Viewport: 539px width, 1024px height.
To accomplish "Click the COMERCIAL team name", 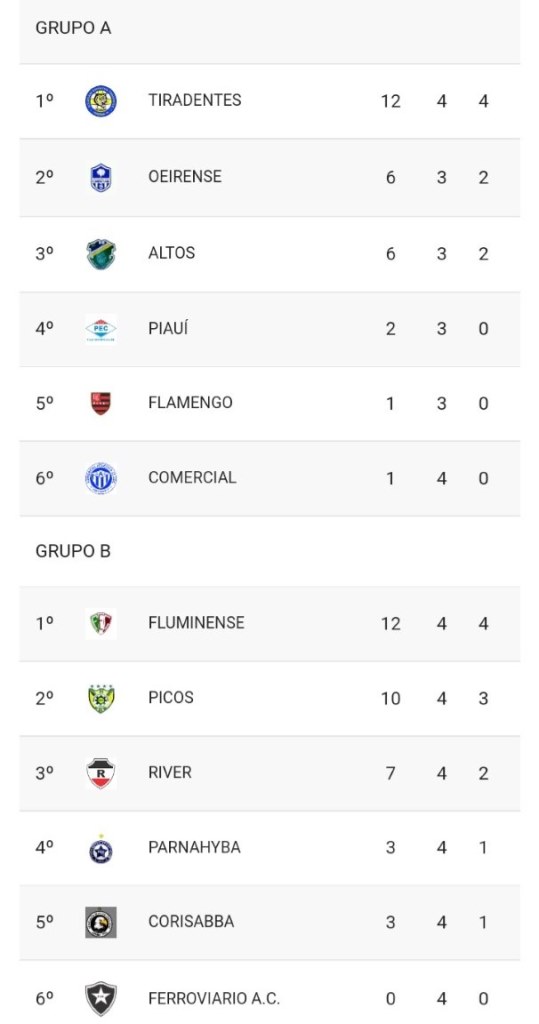I will click(x=192, y=477).
